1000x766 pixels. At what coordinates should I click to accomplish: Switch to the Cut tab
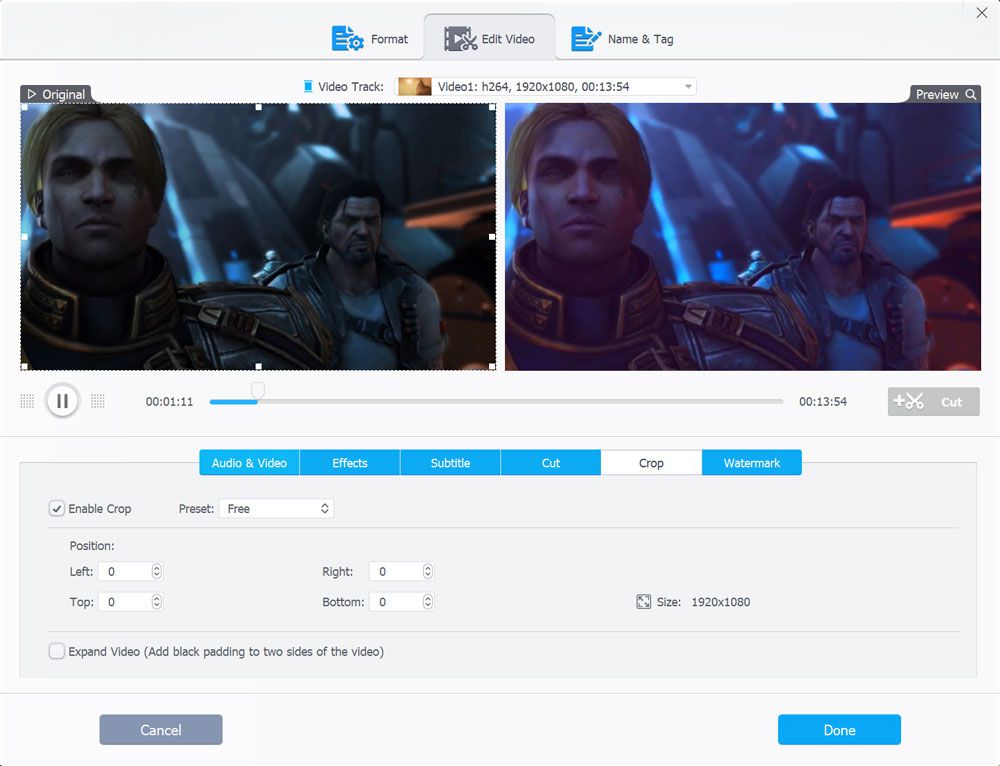coord(551,463)
